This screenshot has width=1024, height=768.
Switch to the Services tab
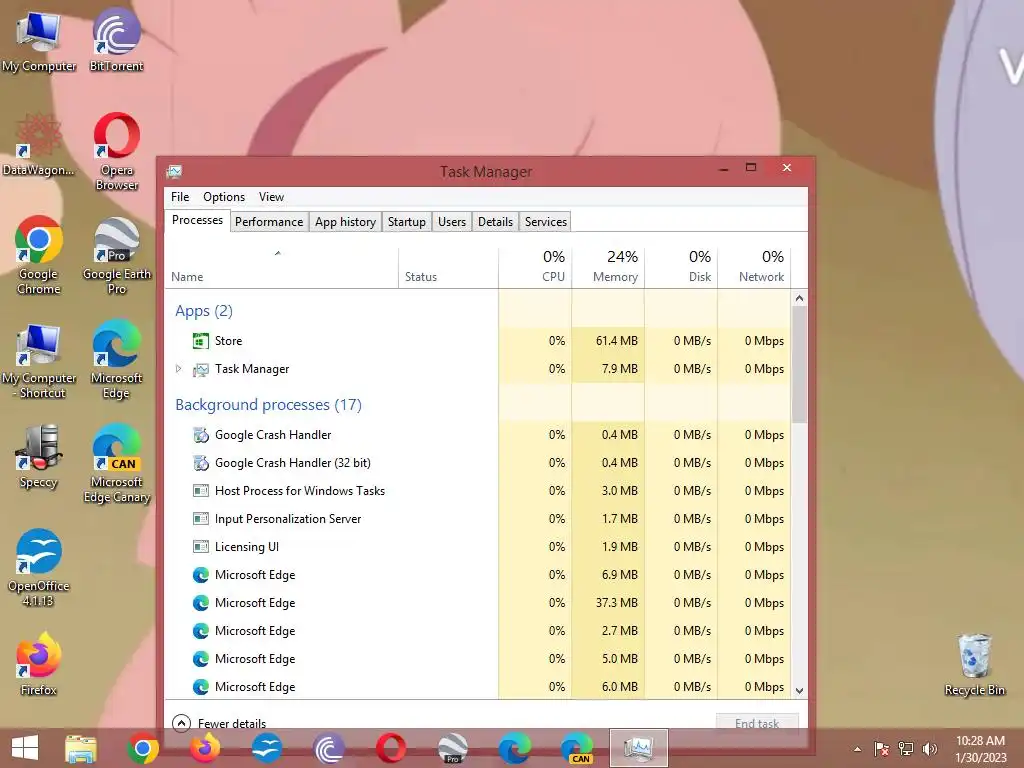545,222
